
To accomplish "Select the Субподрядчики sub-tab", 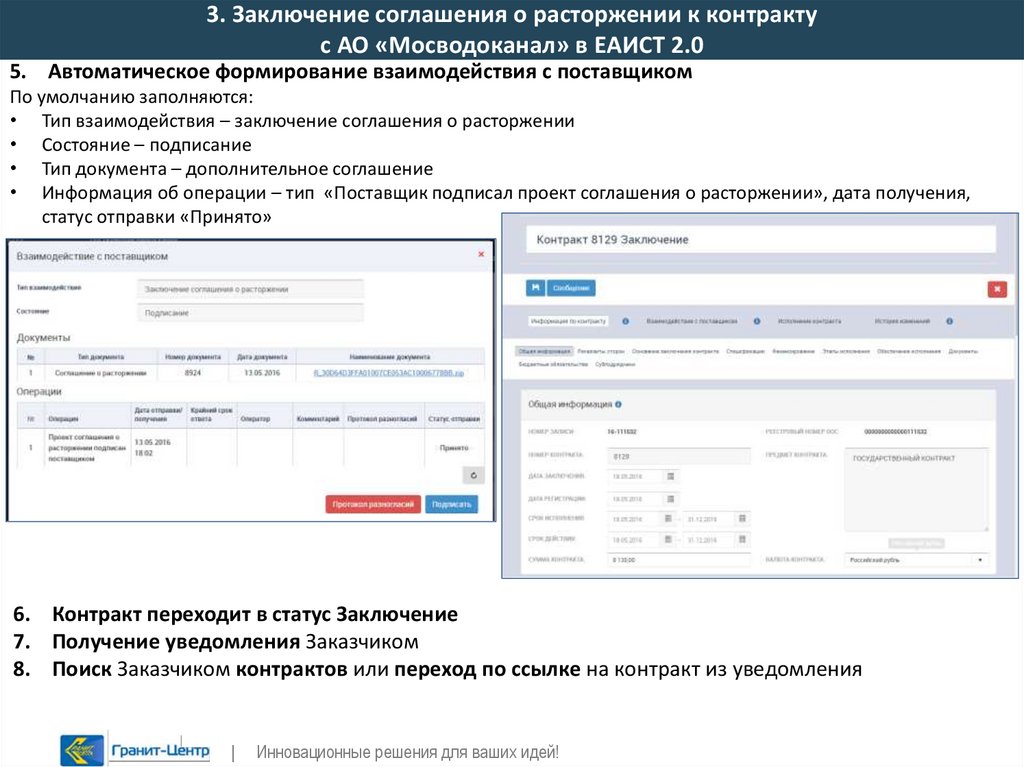I will click(615, 365).
